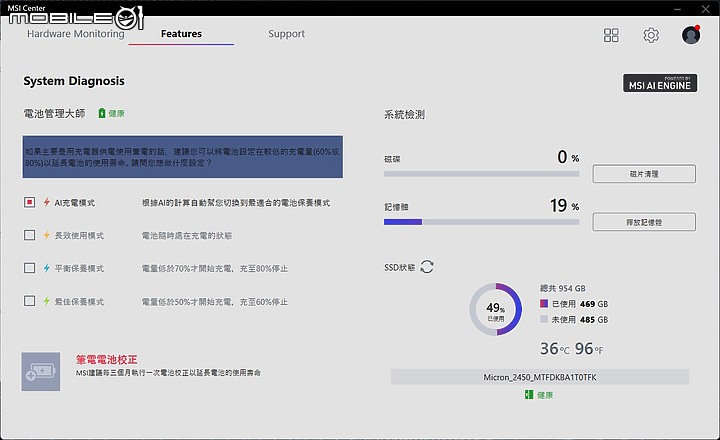Click the 電池管理大師 heading
720x440 pixels.
point(54,113)
